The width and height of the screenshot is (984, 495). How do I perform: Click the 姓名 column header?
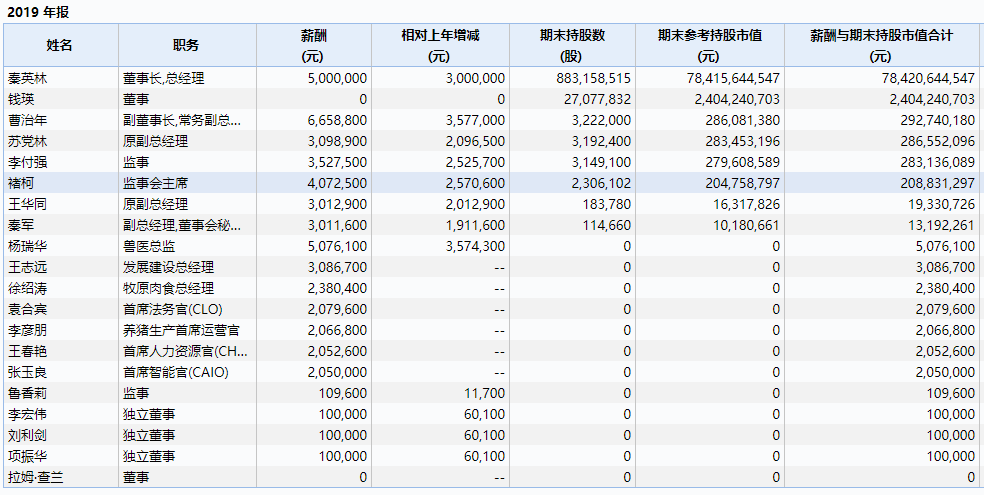[60, 45]
